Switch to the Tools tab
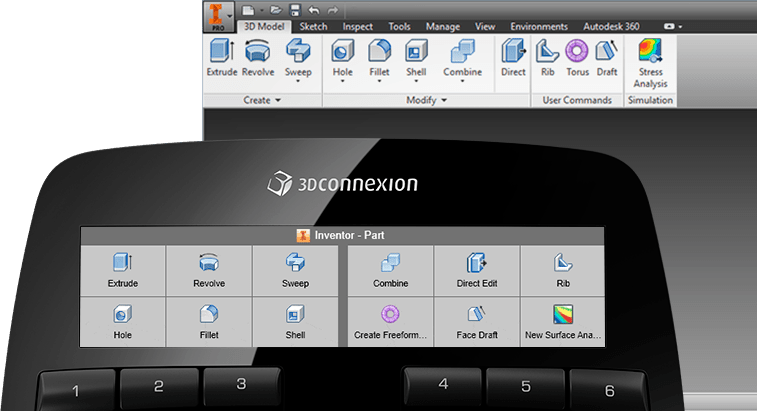 pyautogui.click(x=399, y=27)
